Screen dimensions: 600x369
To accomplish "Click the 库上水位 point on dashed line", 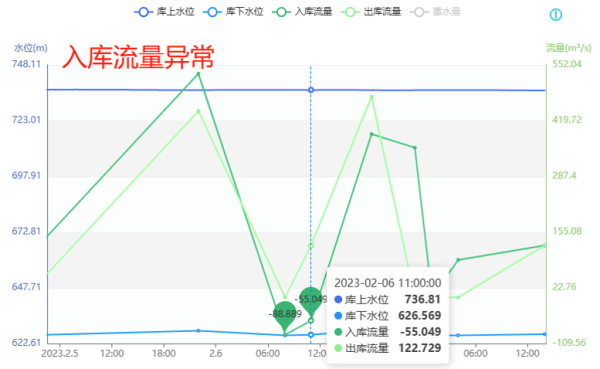I will tap(311, 90).
